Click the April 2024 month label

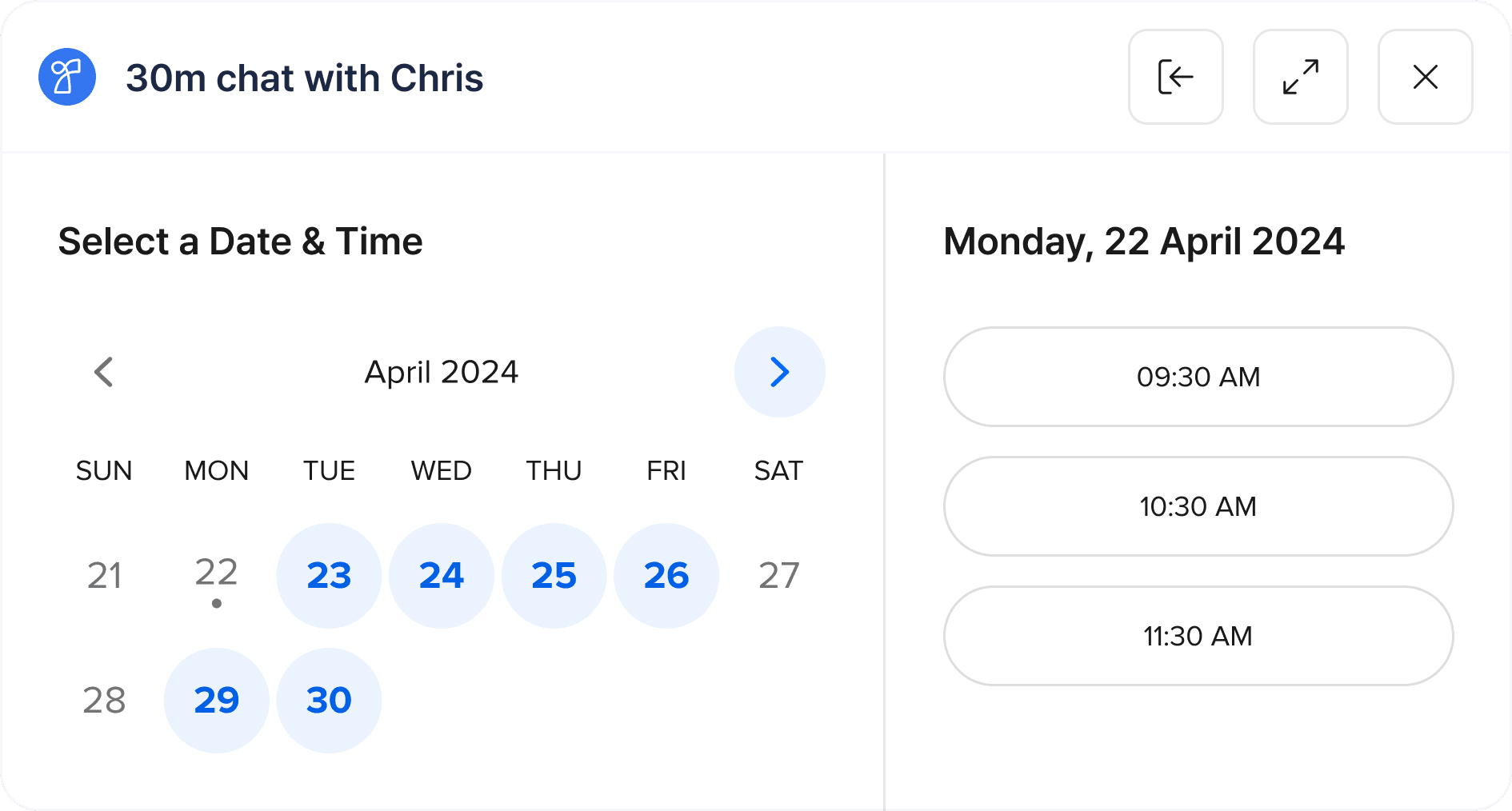tap(442, 372)
